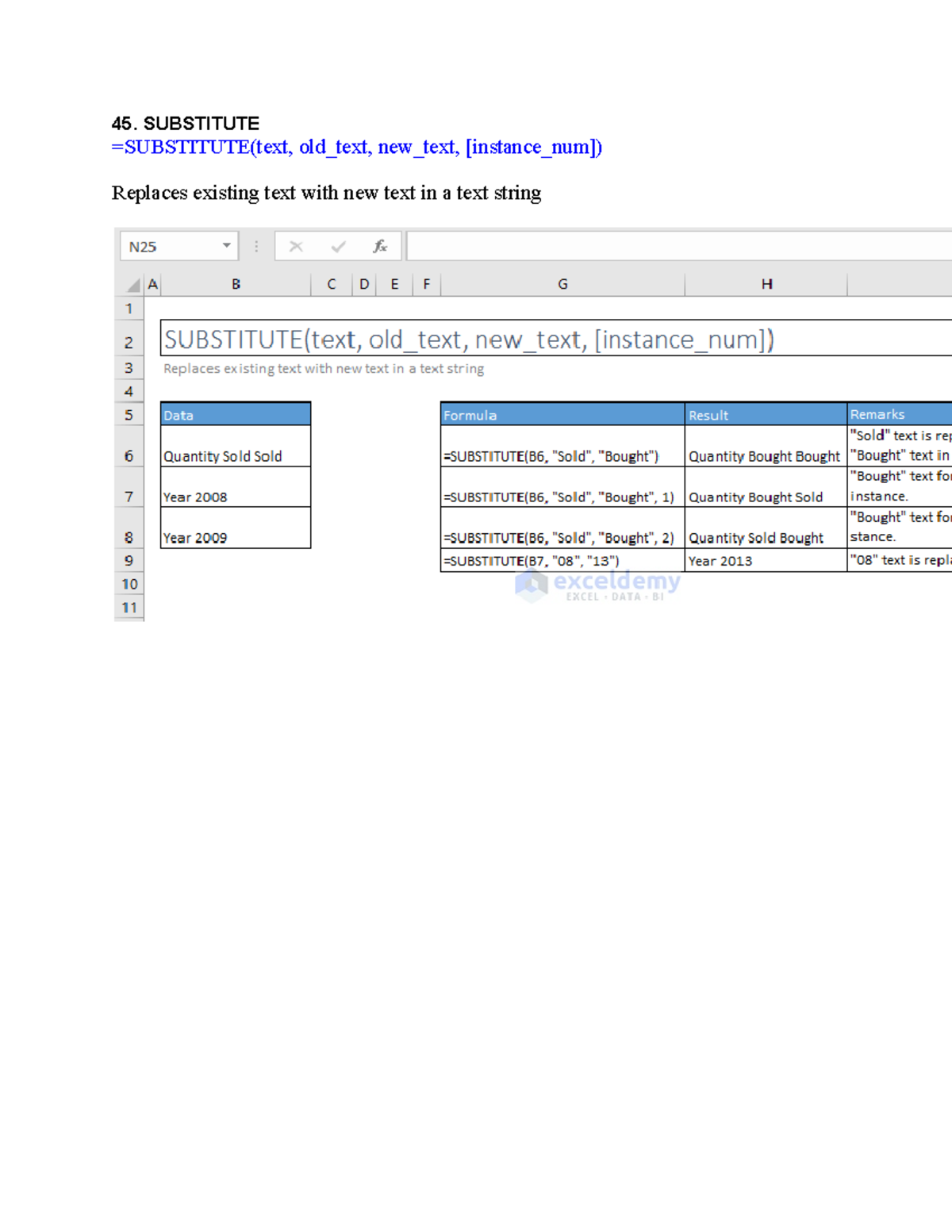Click the SUBSTITUTE syntax title cell
The height and width of the screenshot is (1232, 952).
click(555, 339)
